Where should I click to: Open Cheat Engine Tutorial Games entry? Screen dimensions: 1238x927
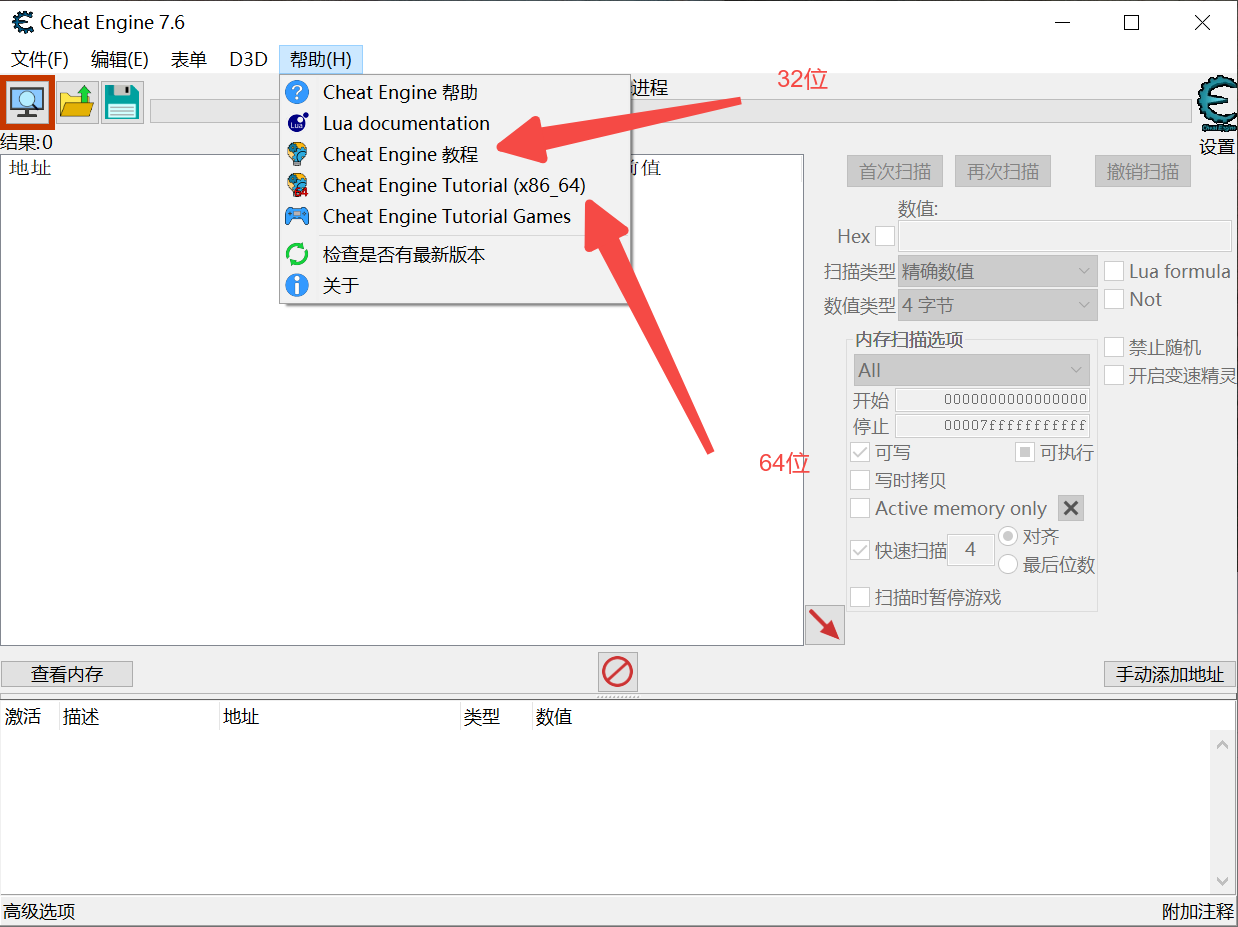(x=455, y=216)
